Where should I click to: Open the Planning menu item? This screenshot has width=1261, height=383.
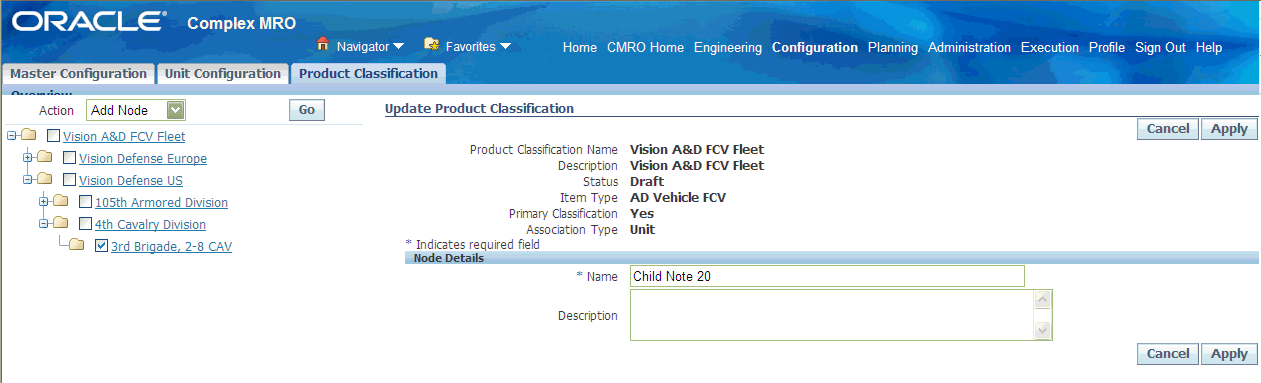coord(893,47)
